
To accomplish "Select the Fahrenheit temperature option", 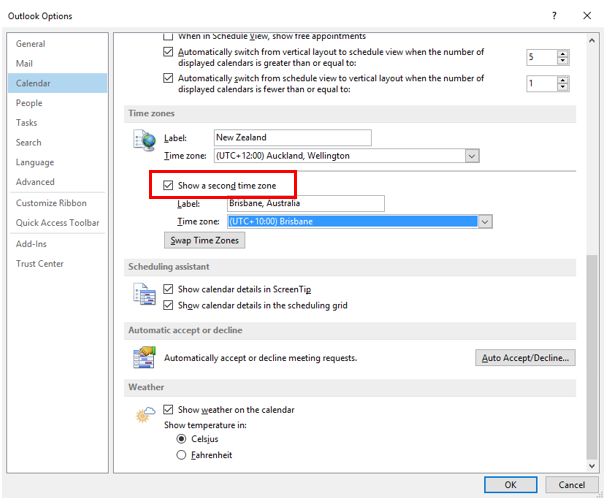I will 181,455.
